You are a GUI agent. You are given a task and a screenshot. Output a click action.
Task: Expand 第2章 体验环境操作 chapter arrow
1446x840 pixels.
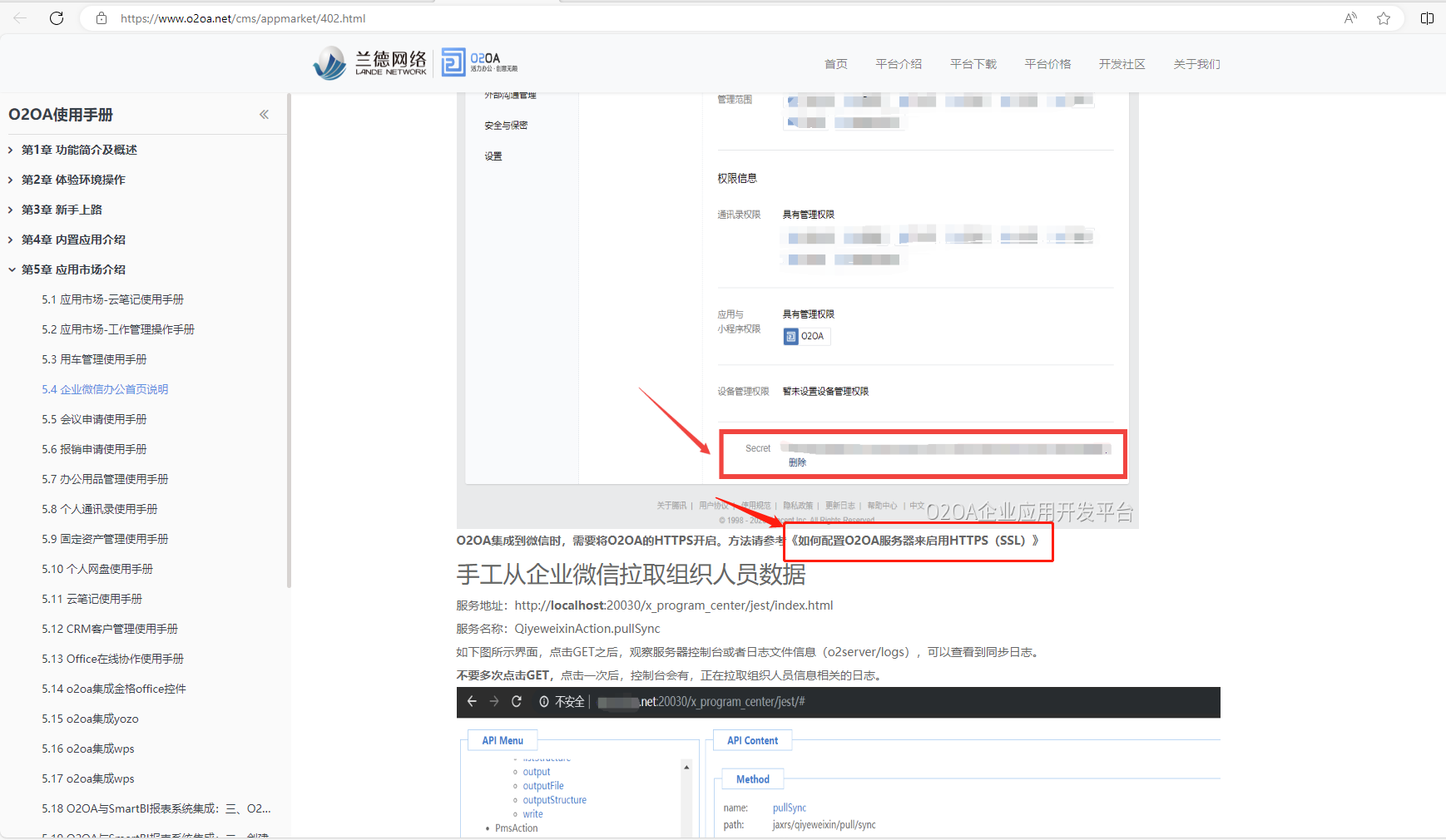[11, 180]
